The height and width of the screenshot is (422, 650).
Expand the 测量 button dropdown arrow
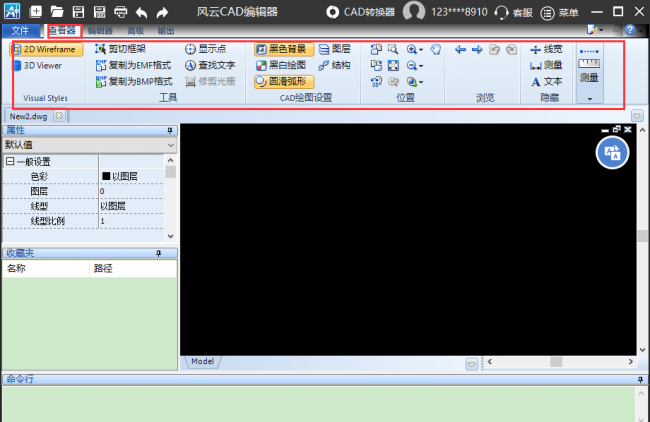589,99
